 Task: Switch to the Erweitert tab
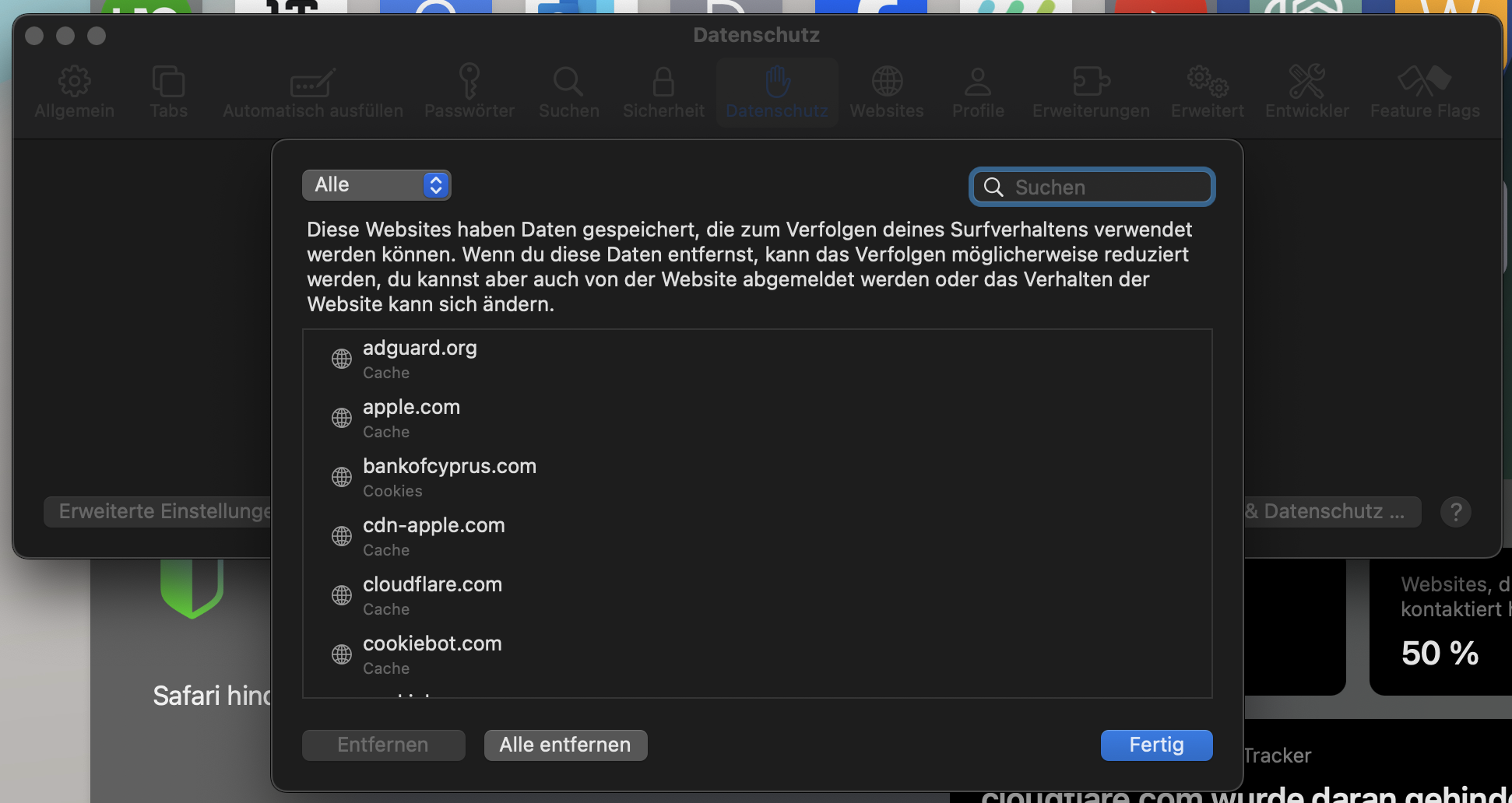pos(1206,91)
